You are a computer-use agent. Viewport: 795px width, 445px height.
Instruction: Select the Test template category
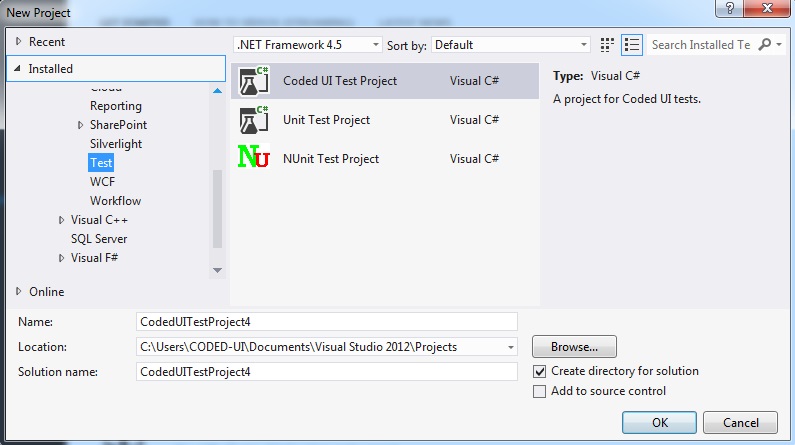click(101, 163)
